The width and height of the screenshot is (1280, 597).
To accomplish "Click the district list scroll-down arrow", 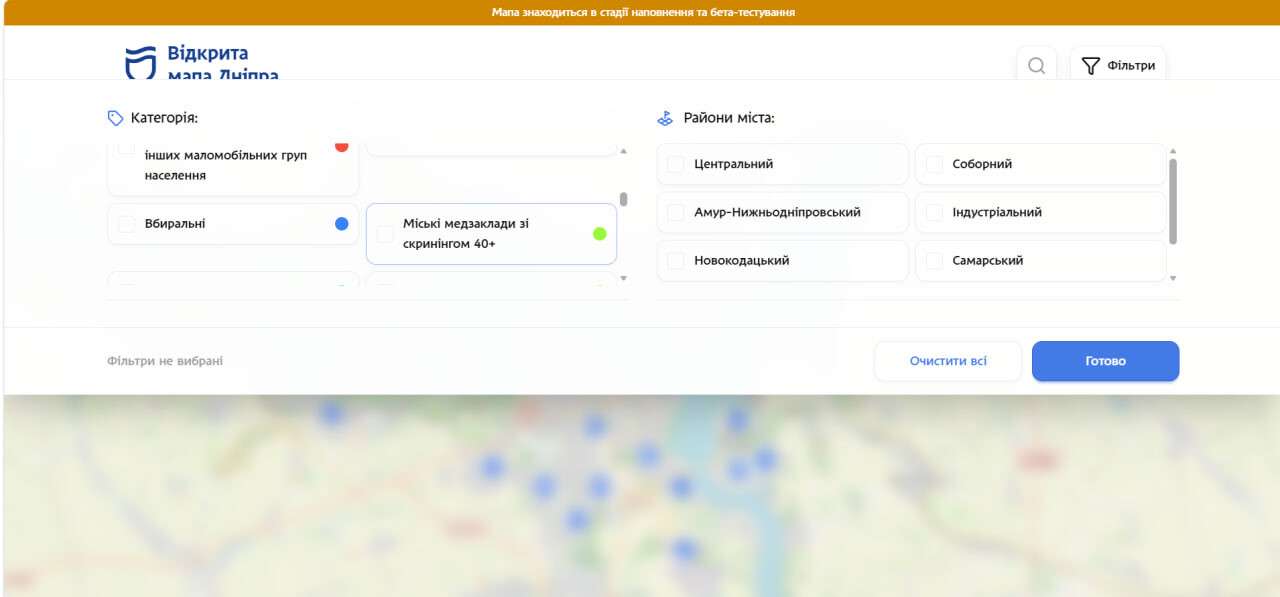I will (x=1173, y=278).
